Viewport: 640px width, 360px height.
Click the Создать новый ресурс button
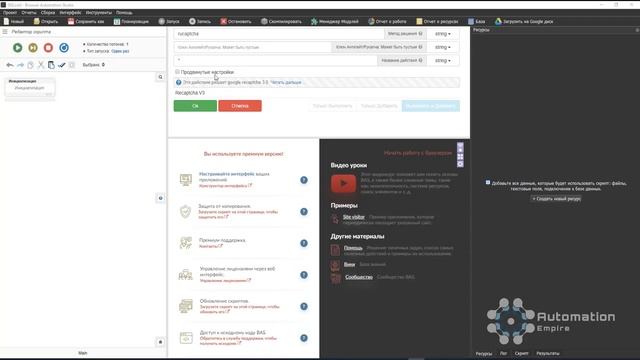click(x=556, y=199)
